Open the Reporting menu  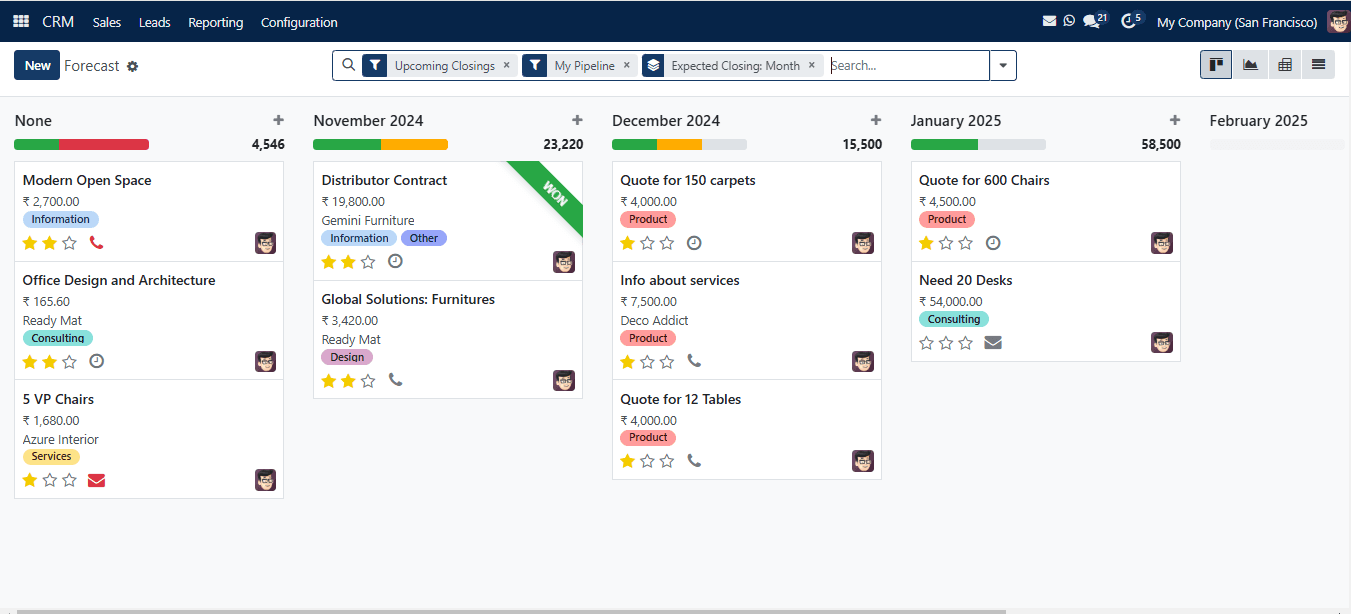pos(216,22)
